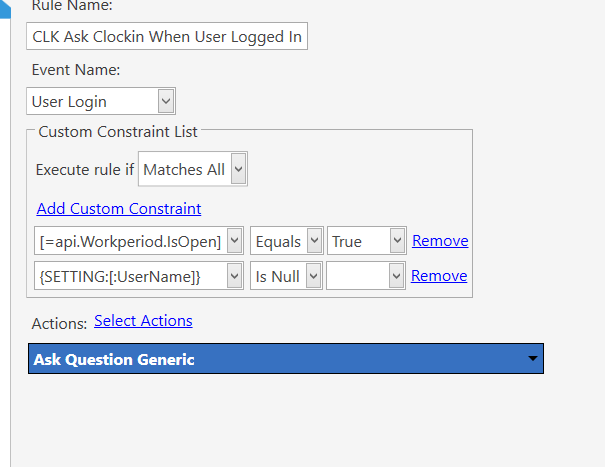Click the True value text in first constraint
605x467 pixels.
[347, 242]
